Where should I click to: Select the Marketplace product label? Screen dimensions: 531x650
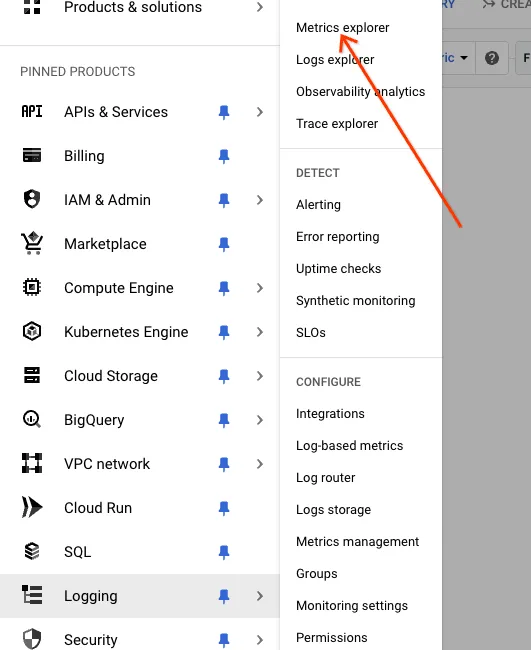click(x=105, y=244)
